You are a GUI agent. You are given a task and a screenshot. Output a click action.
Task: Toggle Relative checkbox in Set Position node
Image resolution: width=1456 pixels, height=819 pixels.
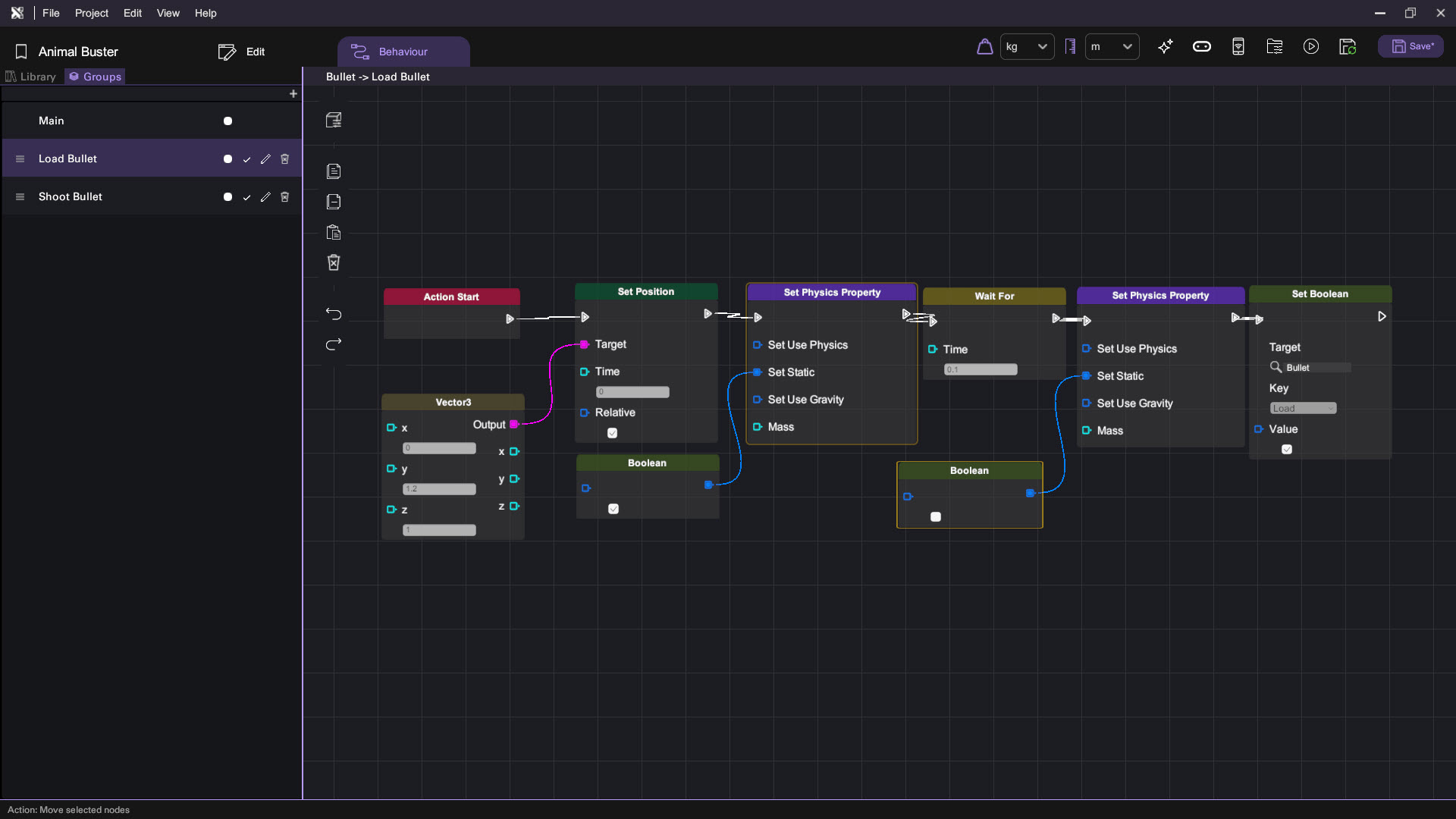point(613,433)
